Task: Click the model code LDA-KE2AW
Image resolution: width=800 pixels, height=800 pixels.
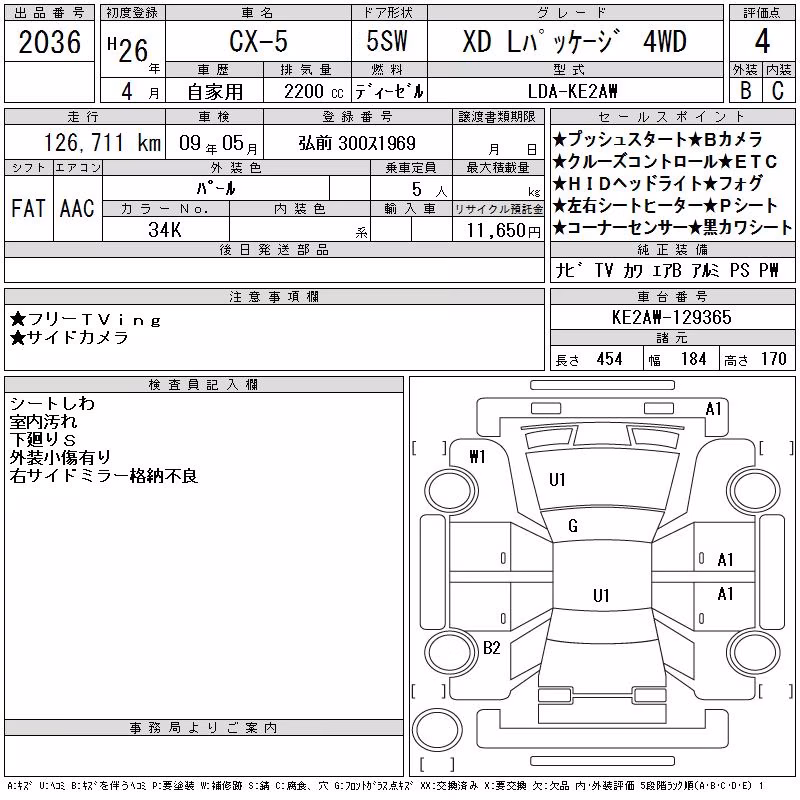Action: (572, 92)
